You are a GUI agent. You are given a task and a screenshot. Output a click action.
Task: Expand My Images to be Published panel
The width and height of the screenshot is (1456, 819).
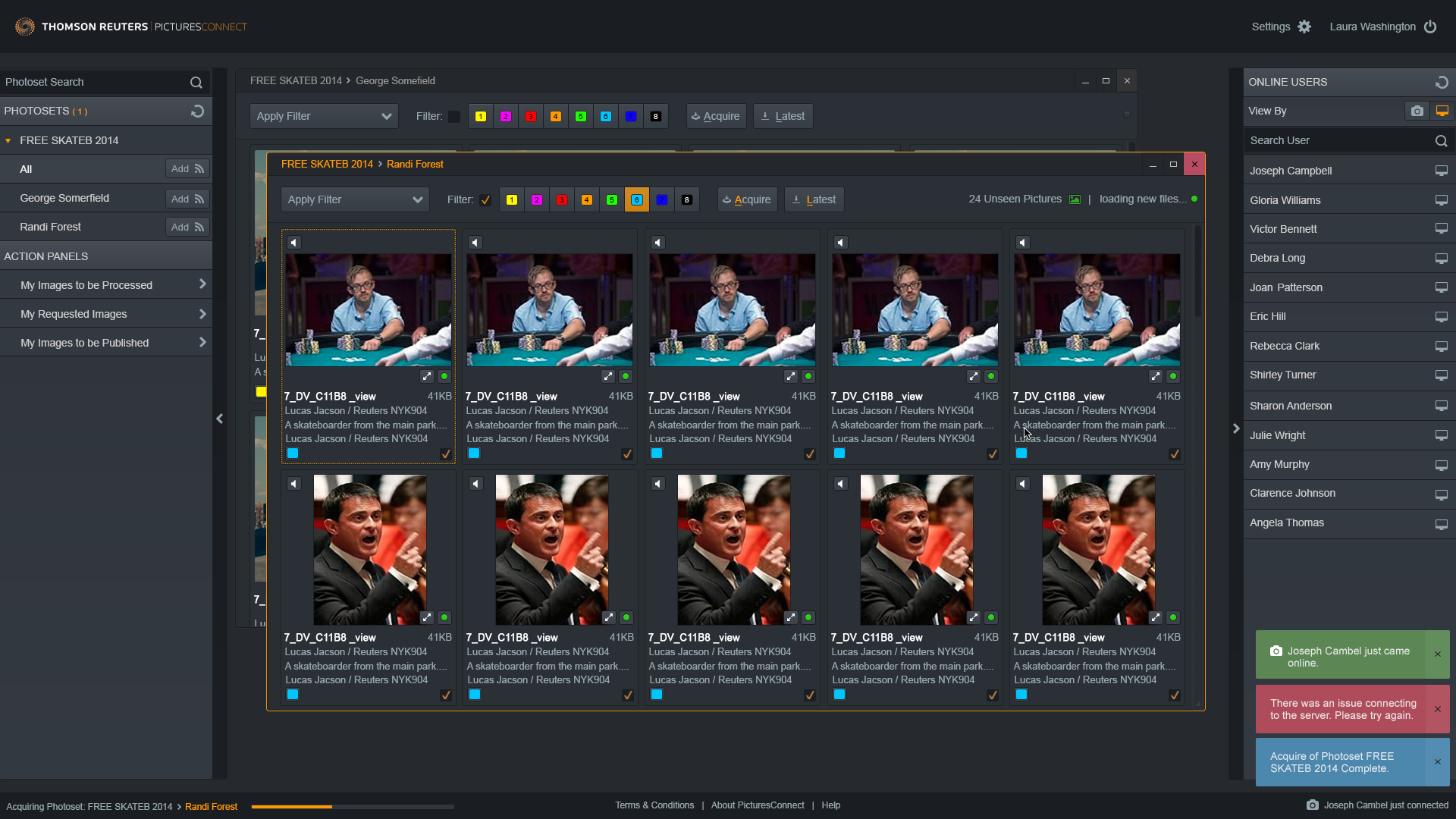point(106,343)
